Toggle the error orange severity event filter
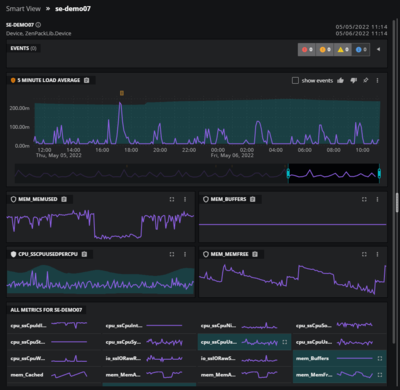This screenshot has width=400, height=390. [325, 49]
